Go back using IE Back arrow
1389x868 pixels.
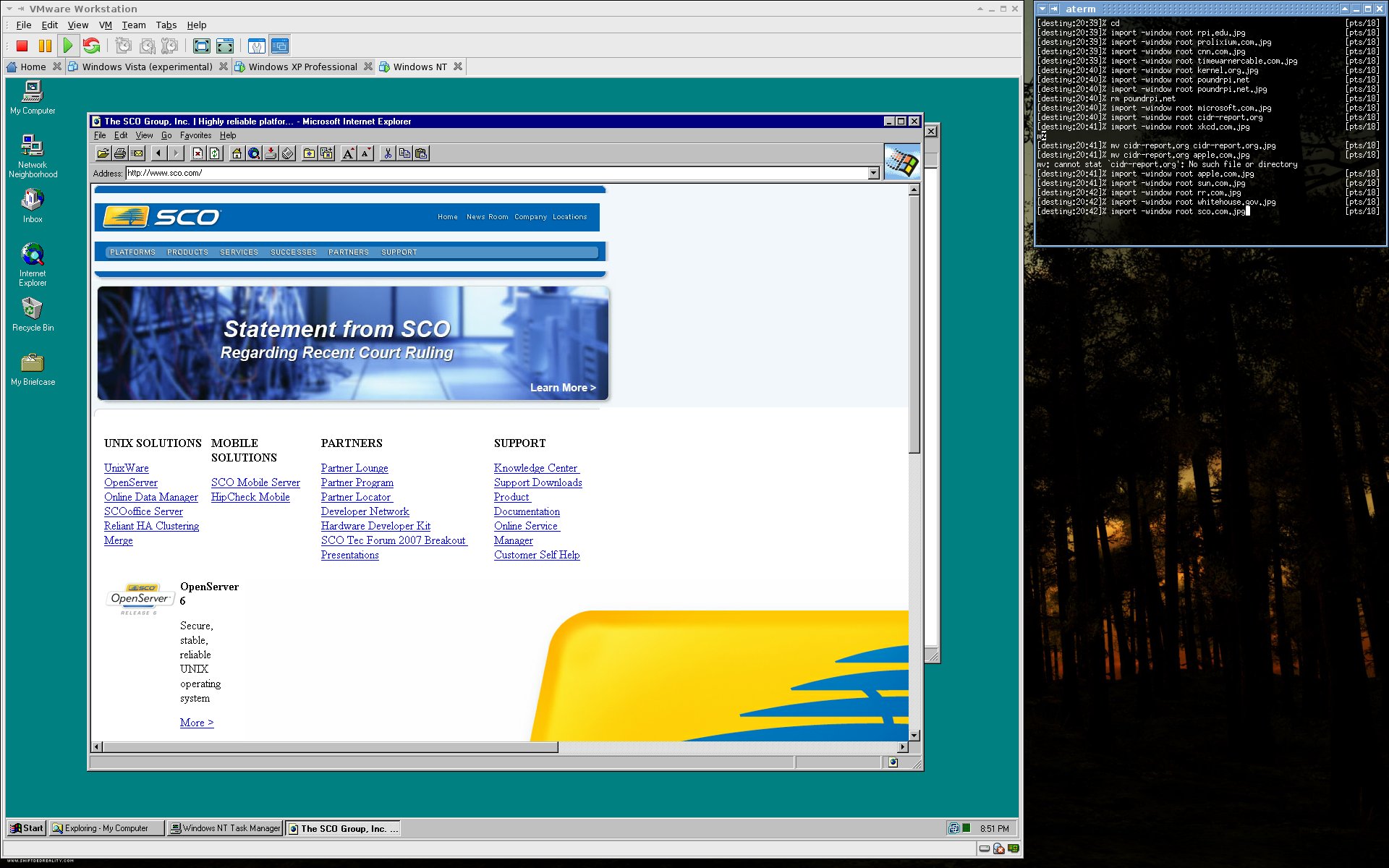158,153
